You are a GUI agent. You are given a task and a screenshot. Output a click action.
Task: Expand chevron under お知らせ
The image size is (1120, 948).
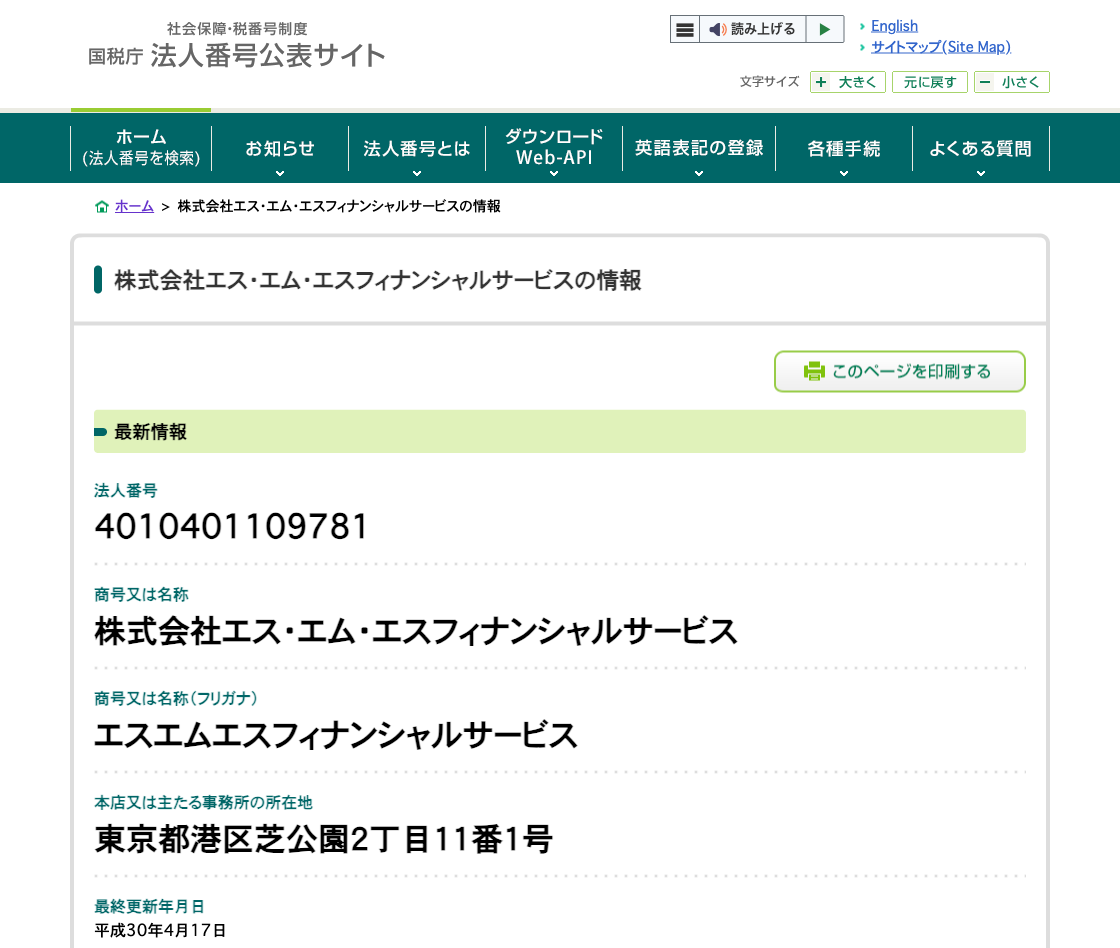(x=280, y=173)
